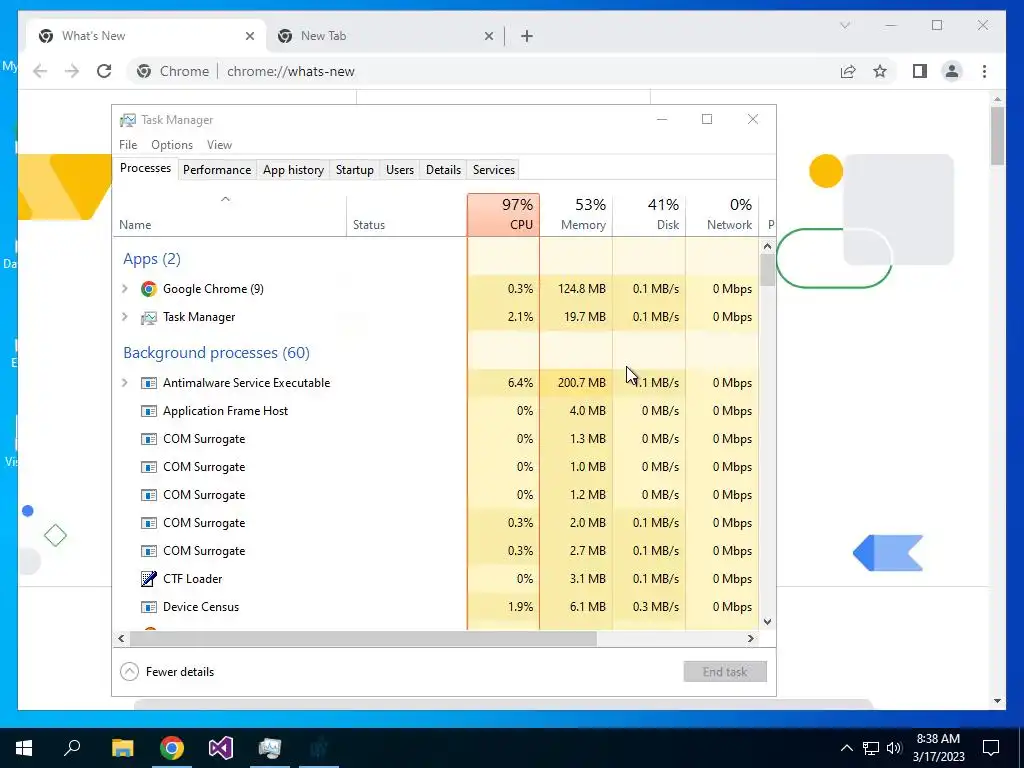Open Task Manager Options menu

[x=172, y=145]
